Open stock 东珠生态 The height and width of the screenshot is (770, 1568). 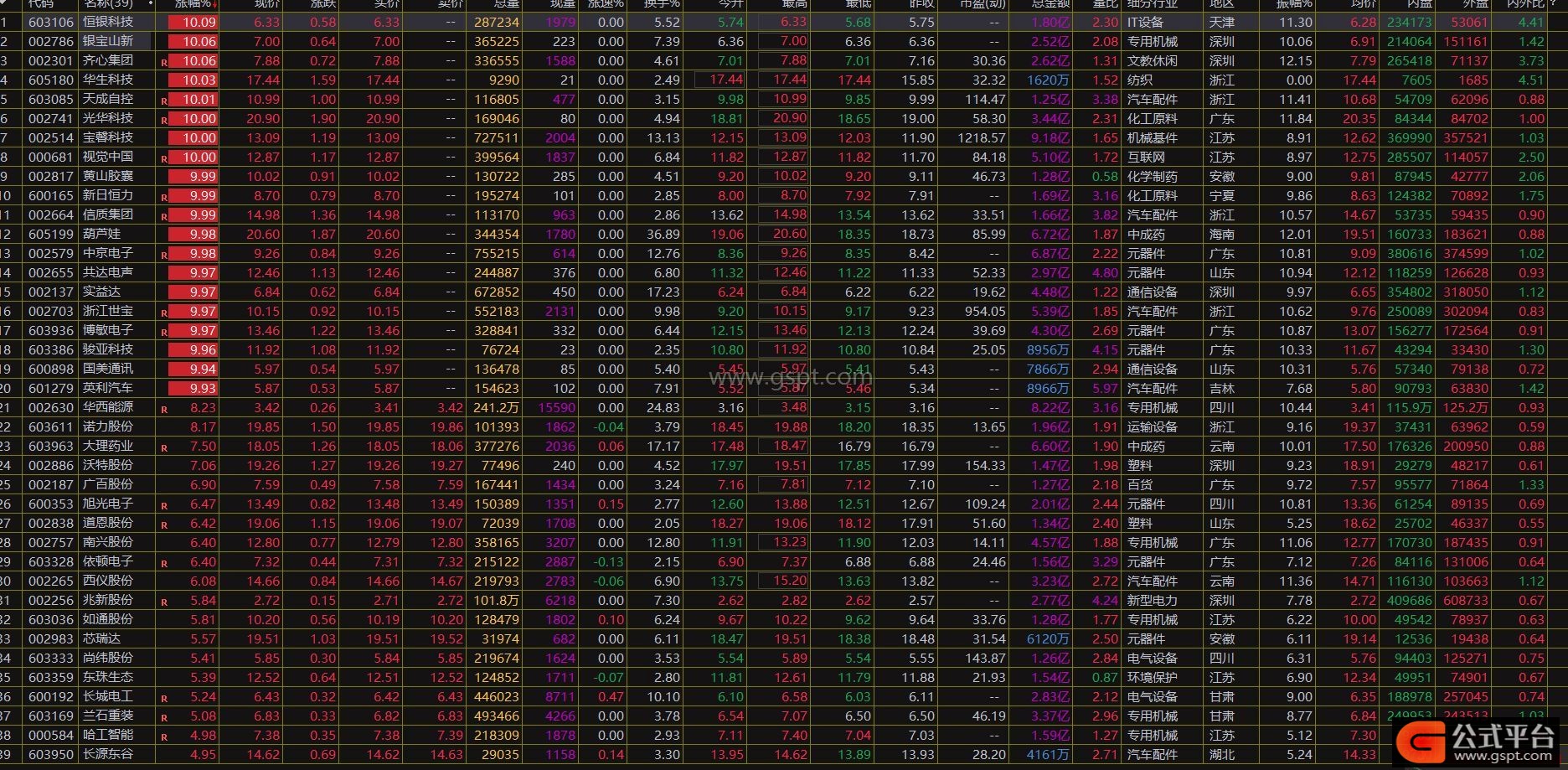108,677
